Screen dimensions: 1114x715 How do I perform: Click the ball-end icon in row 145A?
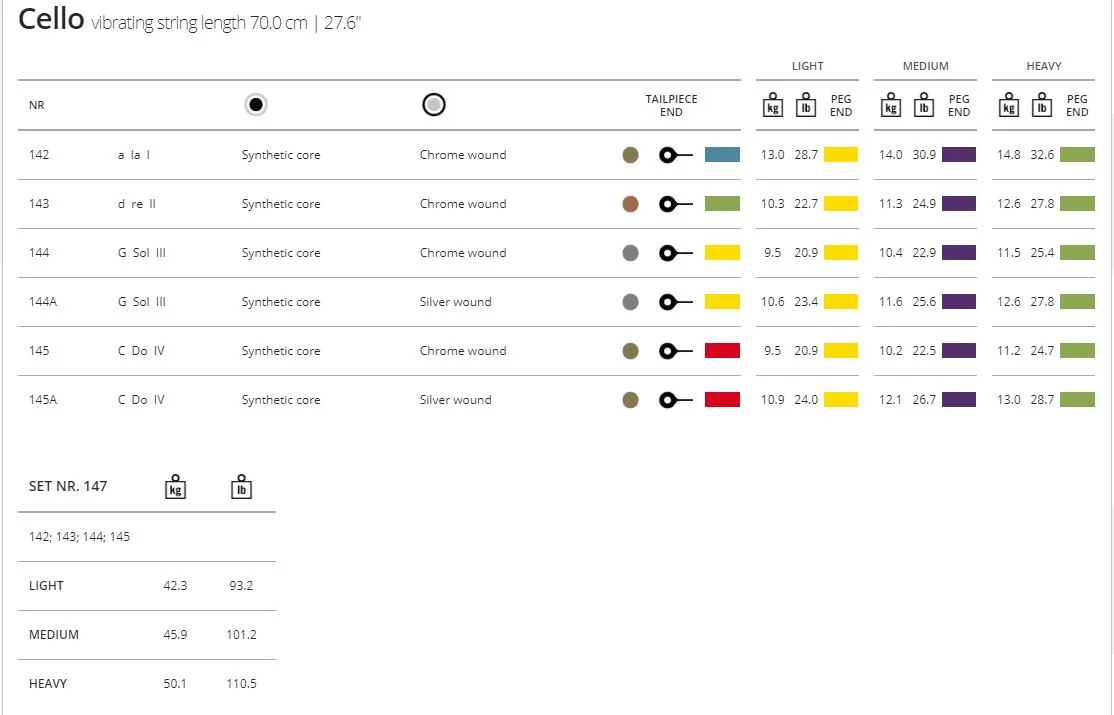click(x=675, y=400)
